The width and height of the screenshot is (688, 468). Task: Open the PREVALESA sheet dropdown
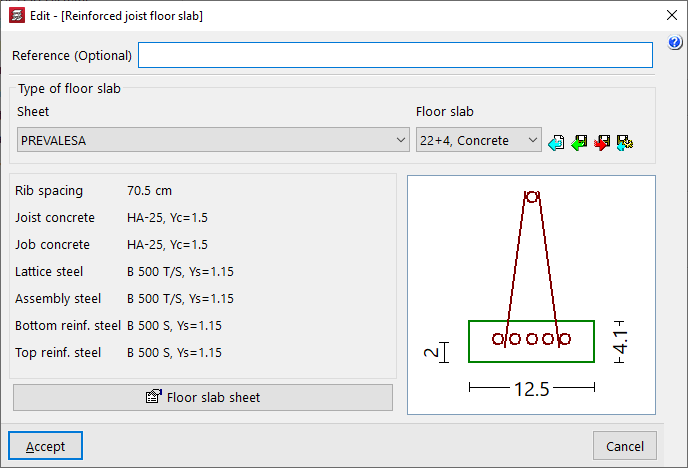tap(212, 141)
